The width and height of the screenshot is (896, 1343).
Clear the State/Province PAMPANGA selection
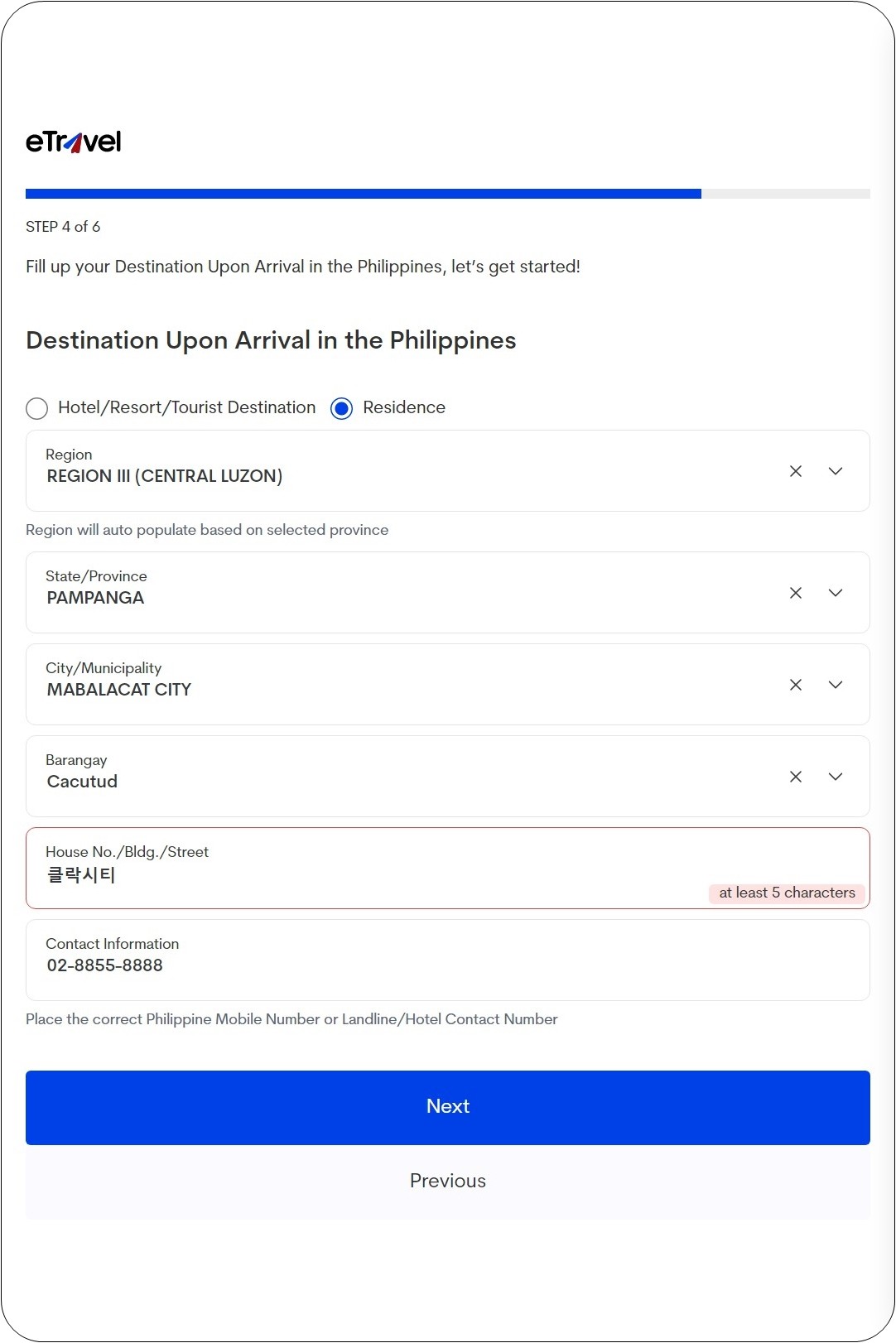pyautogui.click(x=796, y=593)
